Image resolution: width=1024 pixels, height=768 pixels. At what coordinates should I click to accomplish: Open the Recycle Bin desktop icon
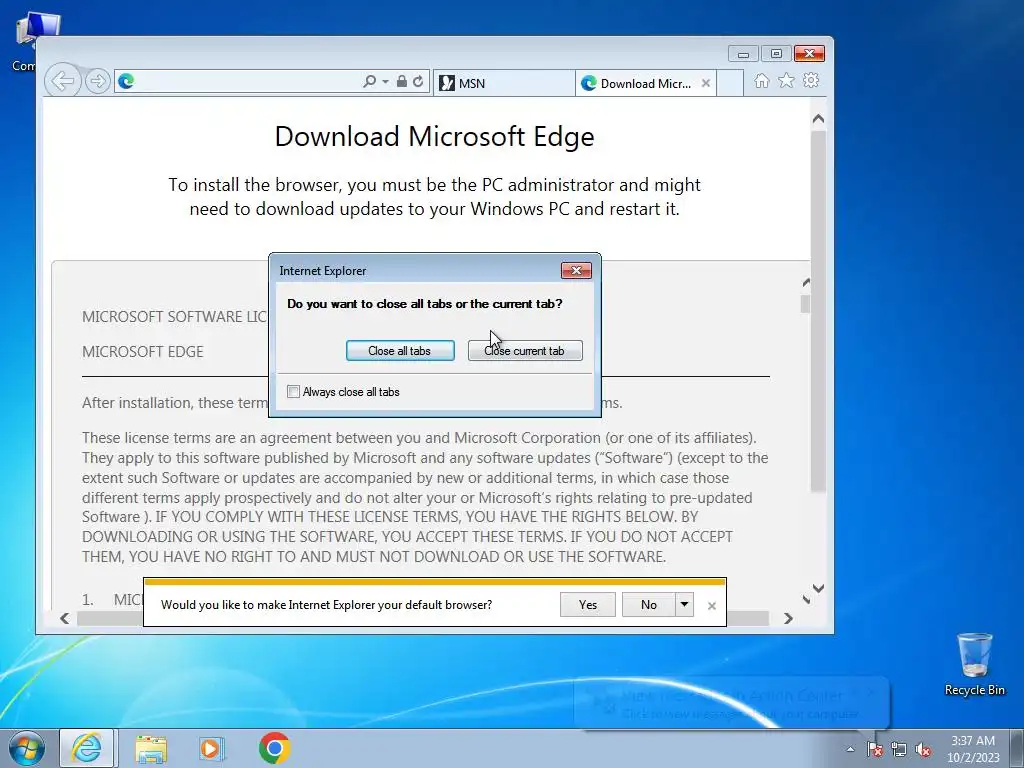coord(974,664)
